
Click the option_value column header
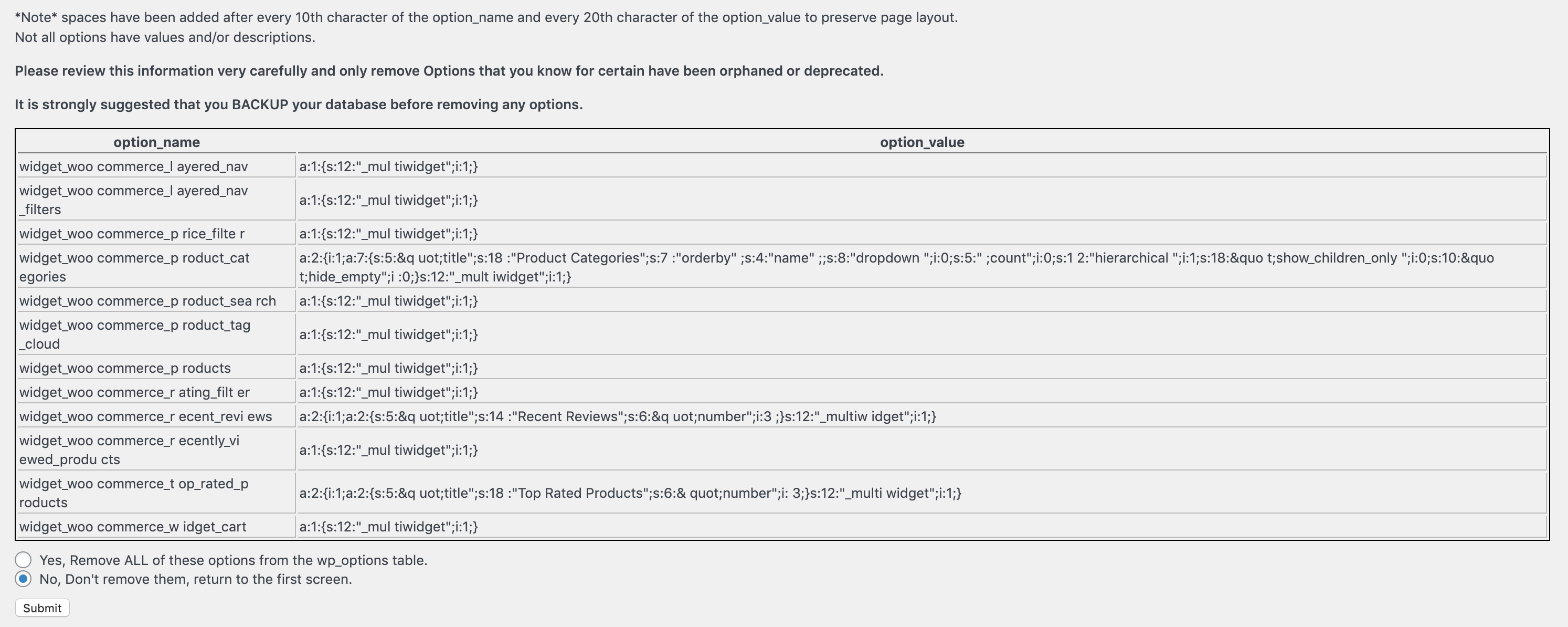pos(921,142)
